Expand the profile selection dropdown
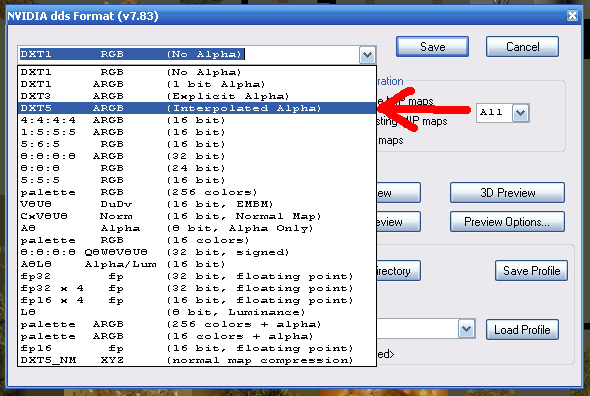590x396 pixels. (467, 329)
